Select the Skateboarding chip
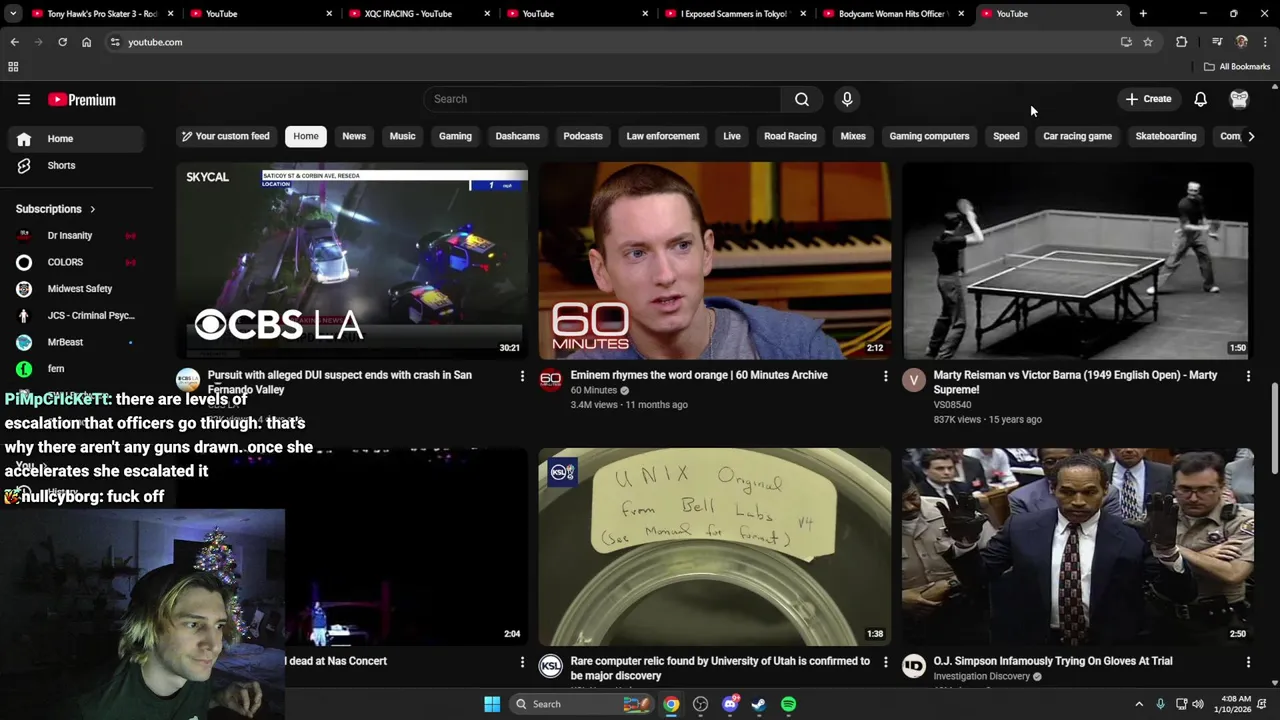The height and width of the screenshot is (720, 1280). (x=1166, y=136)
